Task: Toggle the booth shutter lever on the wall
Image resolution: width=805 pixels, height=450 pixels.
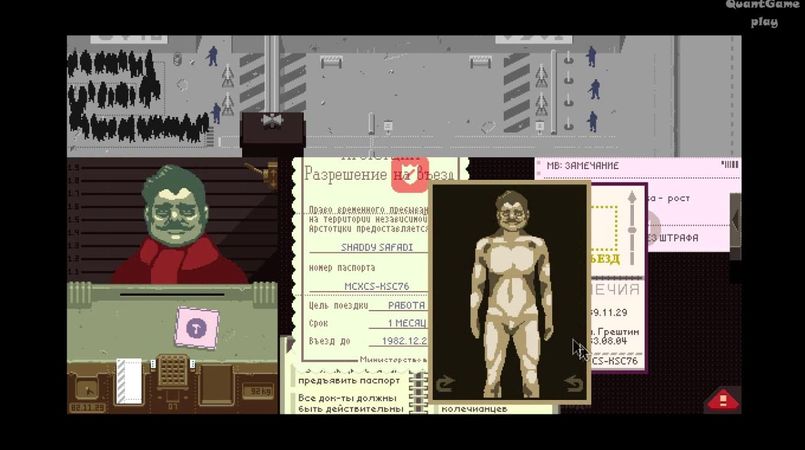Action: point(263,174)
